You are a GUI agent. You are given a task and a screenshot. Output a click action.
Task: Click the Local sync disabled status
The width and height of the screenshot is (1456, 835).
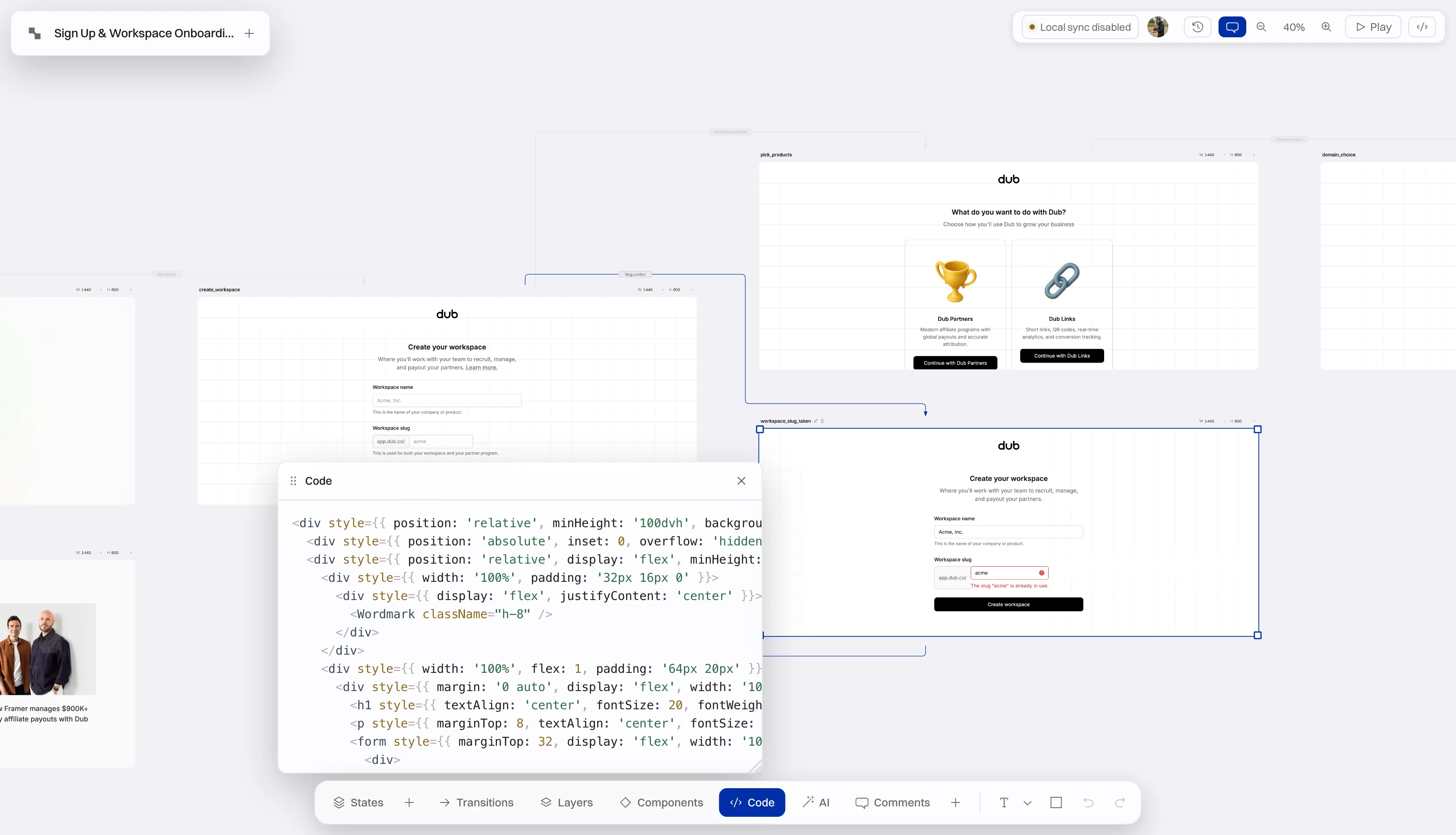point(1080,27)
